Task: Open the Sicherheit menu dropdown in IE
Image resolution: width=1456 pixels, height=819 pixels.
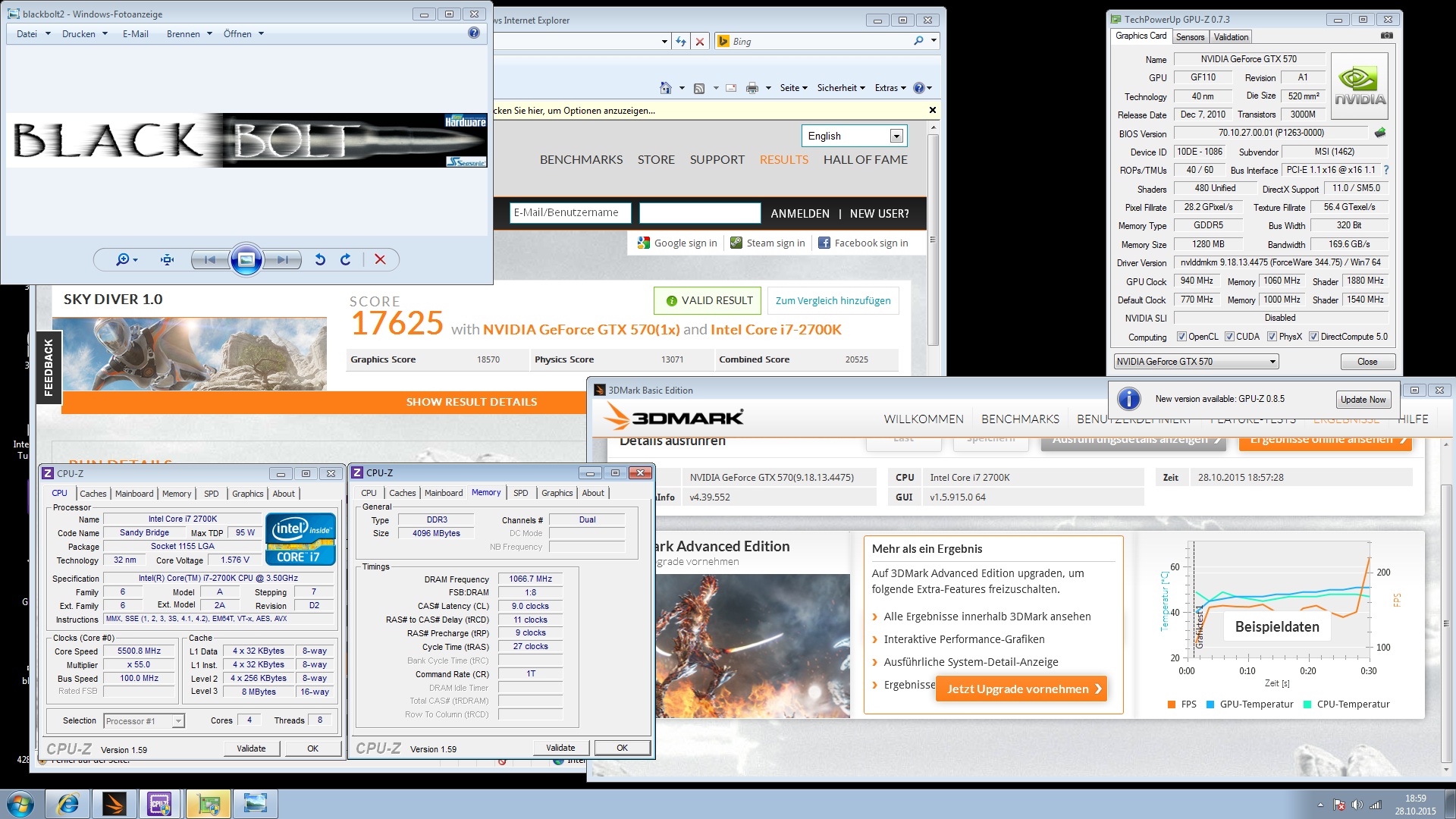Action: (x=840, y=88)
